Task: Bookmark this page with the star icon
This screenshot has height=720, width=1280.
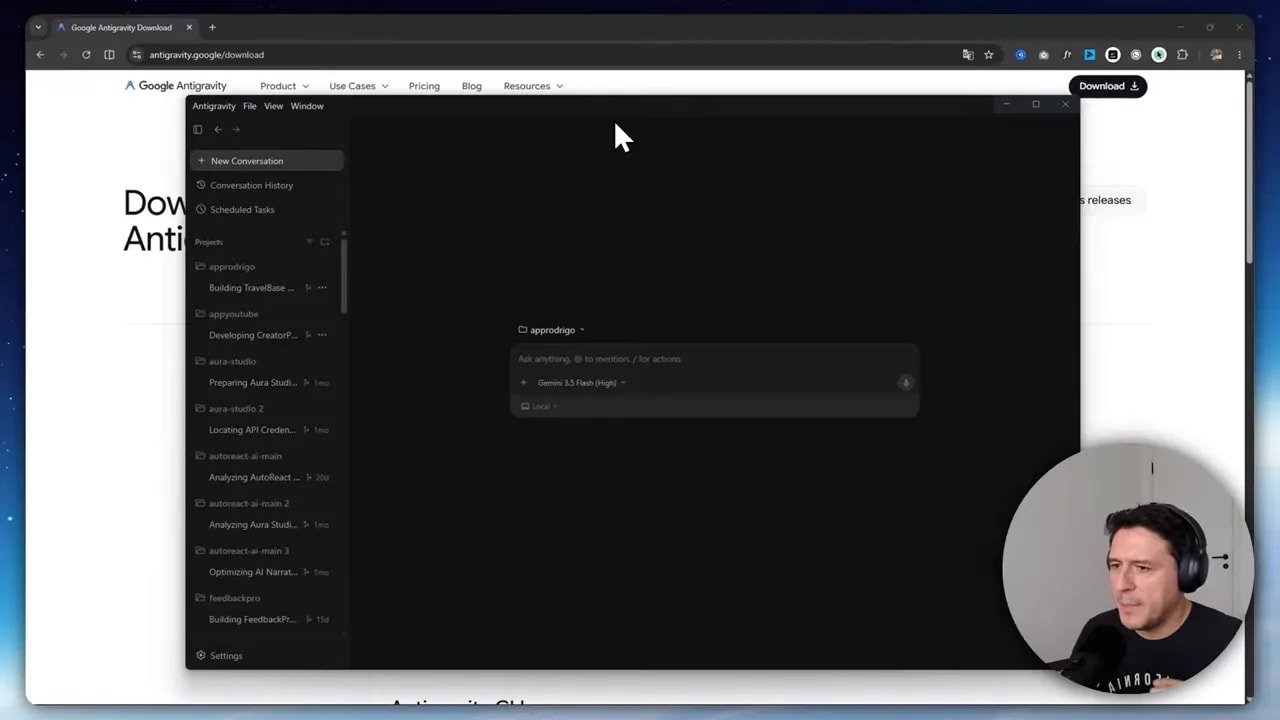Action: tap(989, 55)
